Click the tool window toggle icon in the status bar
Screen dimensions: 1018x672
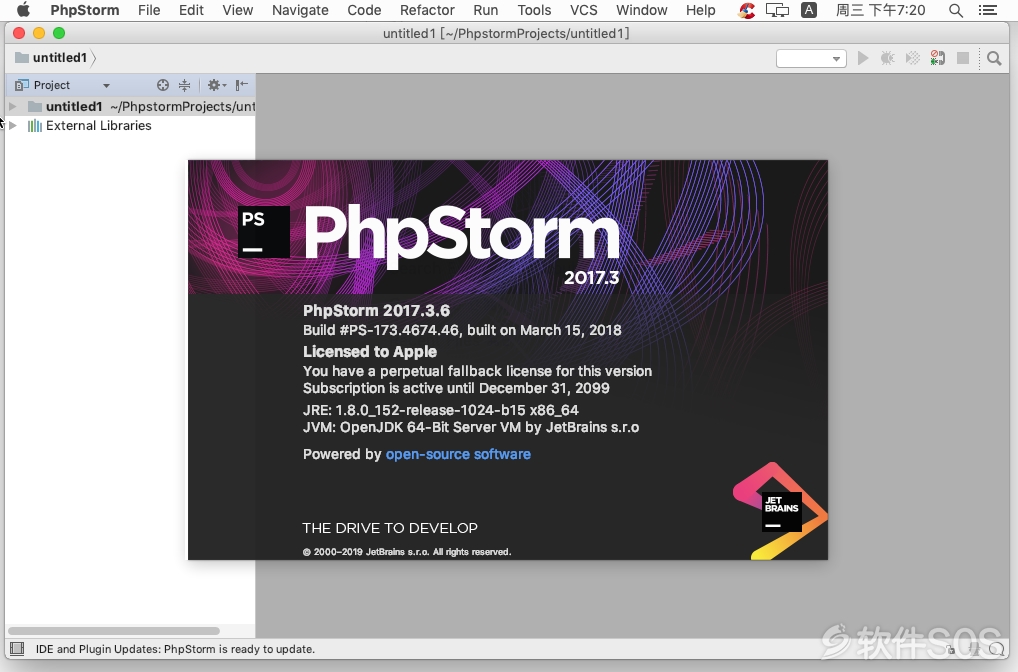18,649
